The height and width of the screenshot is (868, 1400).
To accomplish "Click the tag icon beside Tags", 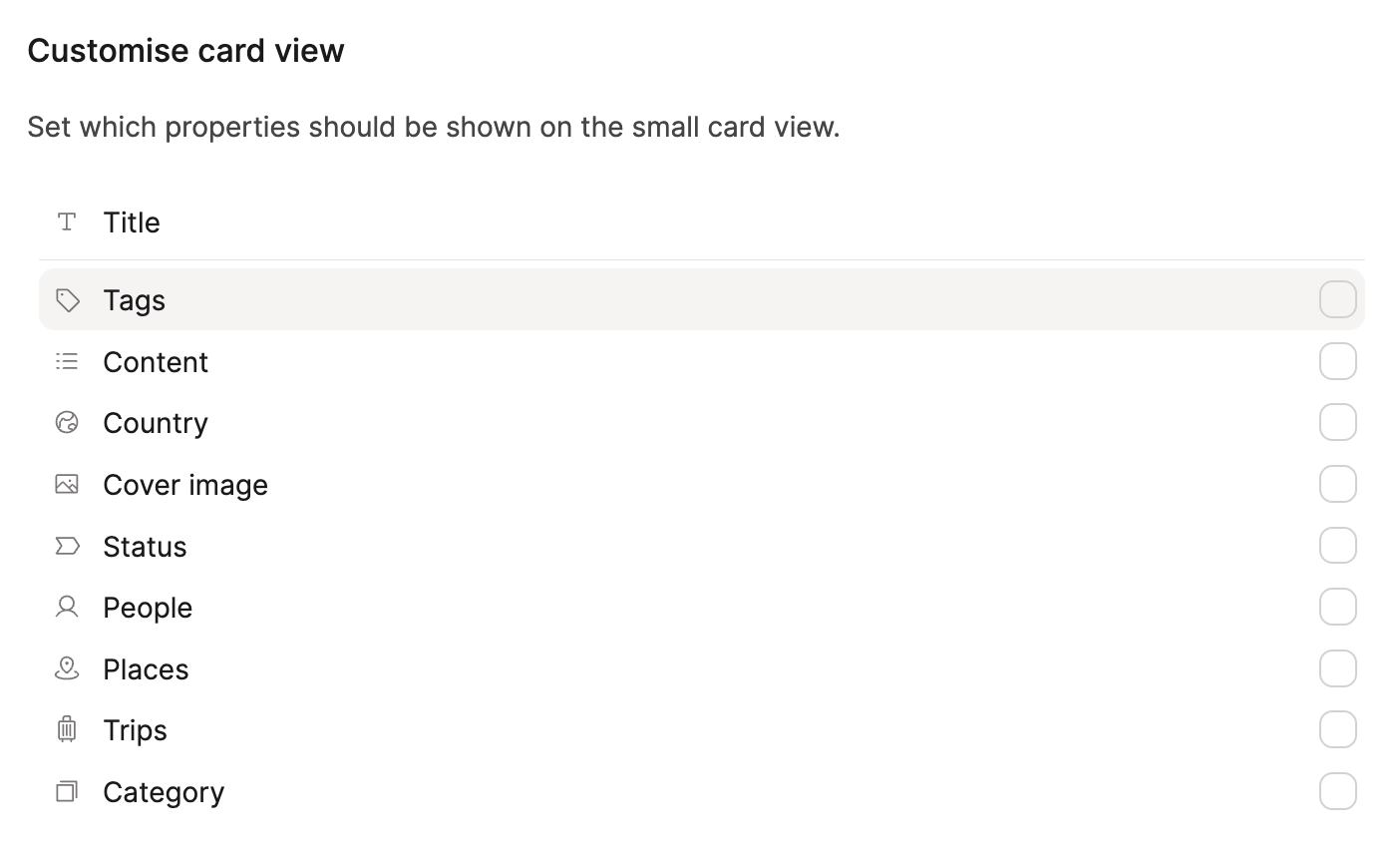I will [67, 299].
